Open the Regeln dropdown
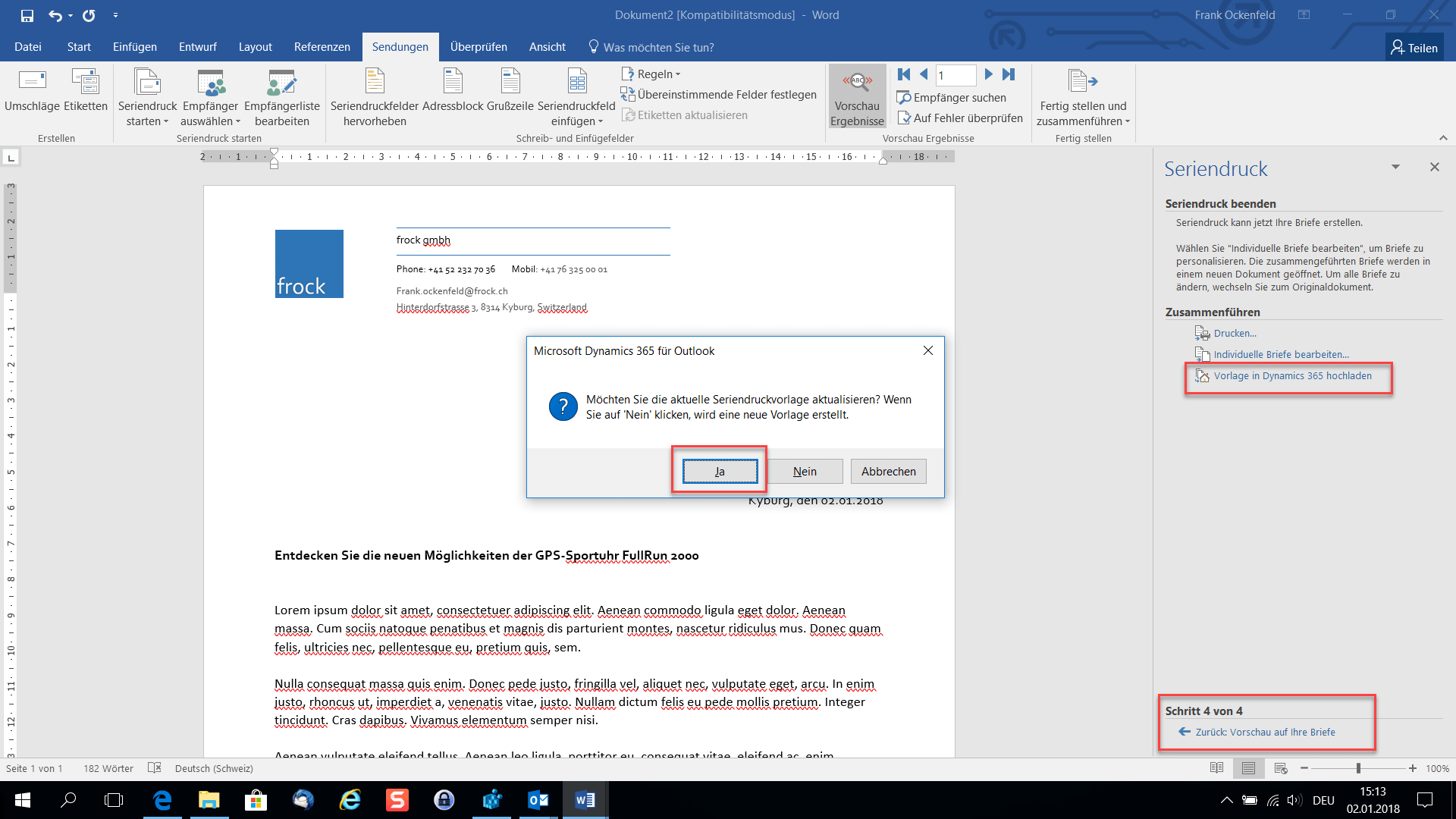1456x819 pixels. pyautogui.click(x=651, y=74)
